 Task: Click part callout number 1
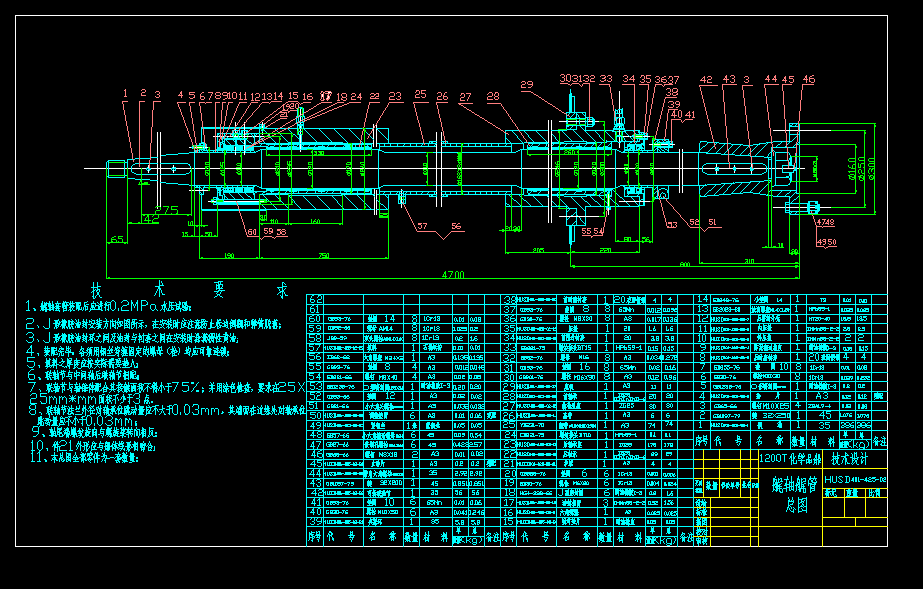126,94
